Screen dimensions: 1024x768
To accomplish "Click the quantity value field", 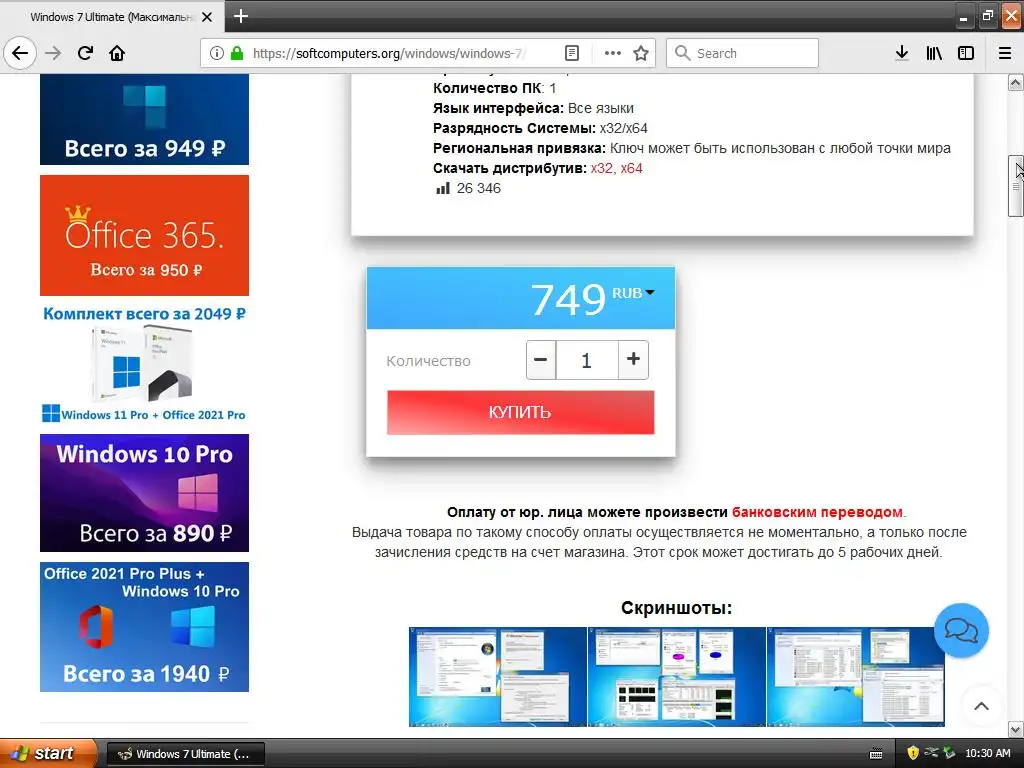I will point(586,360).
